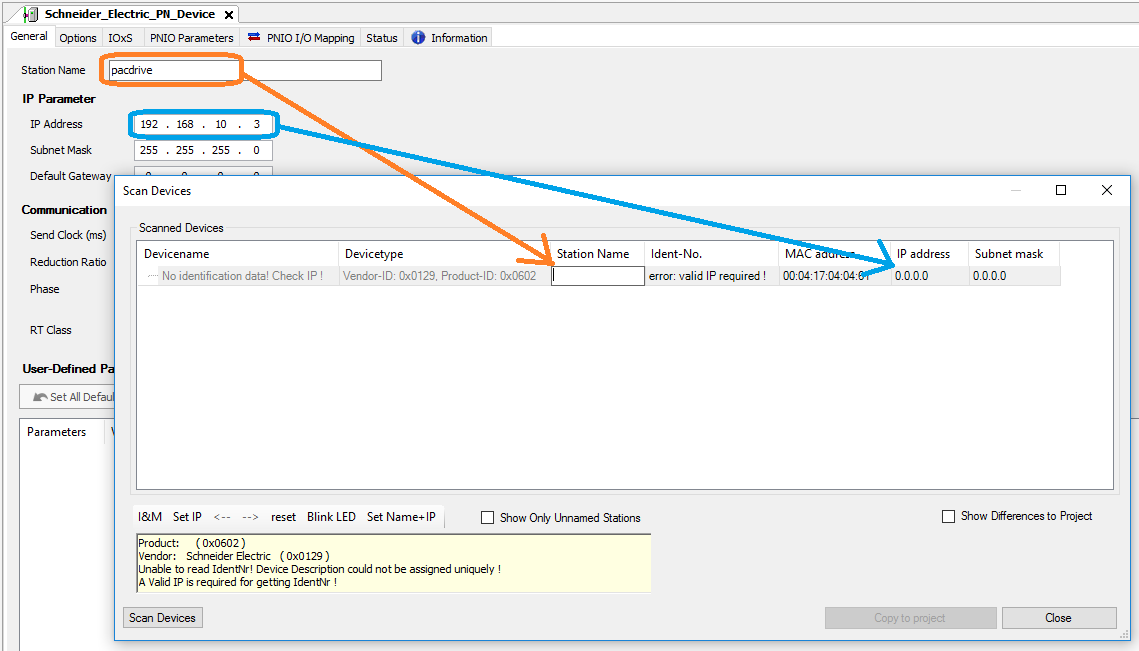Click Set IP in scan toolbar
Screen dimensions: 1139x651
187,517
